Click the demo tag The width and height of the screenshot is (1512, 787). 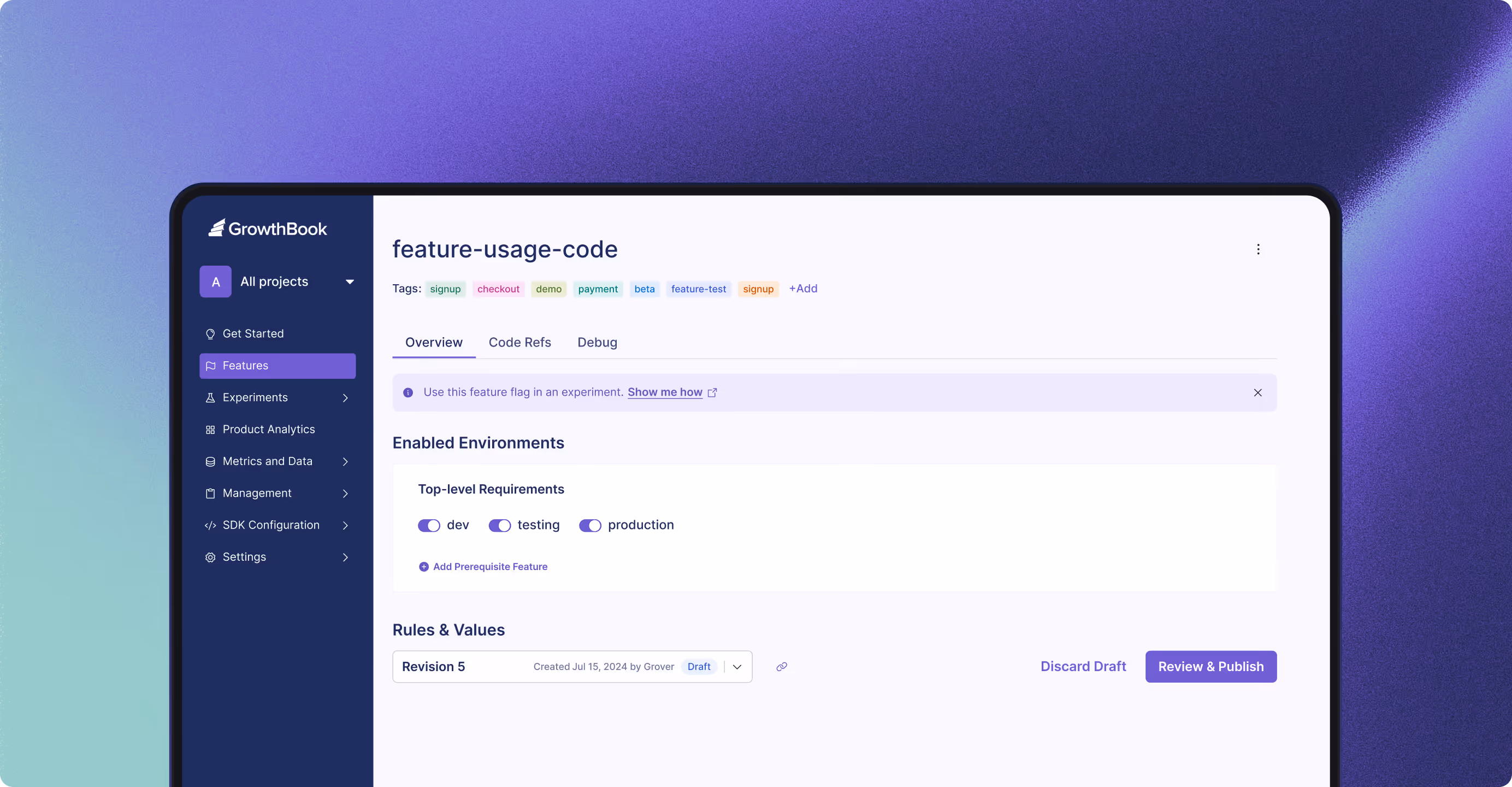[549, 289]
